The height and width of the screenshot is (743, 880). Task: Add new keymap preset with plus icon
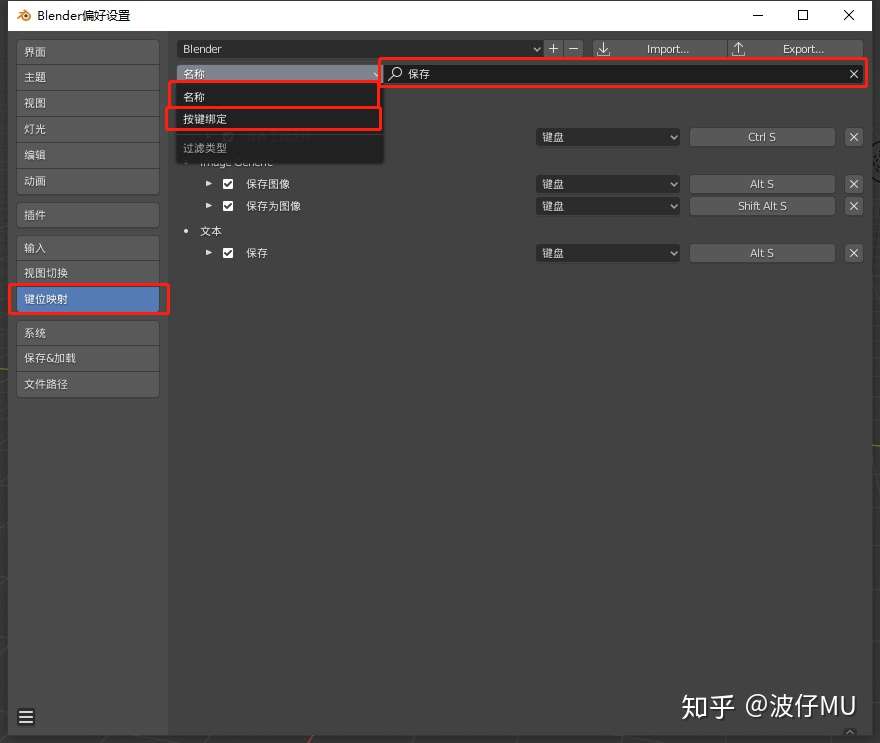[553, 49]
